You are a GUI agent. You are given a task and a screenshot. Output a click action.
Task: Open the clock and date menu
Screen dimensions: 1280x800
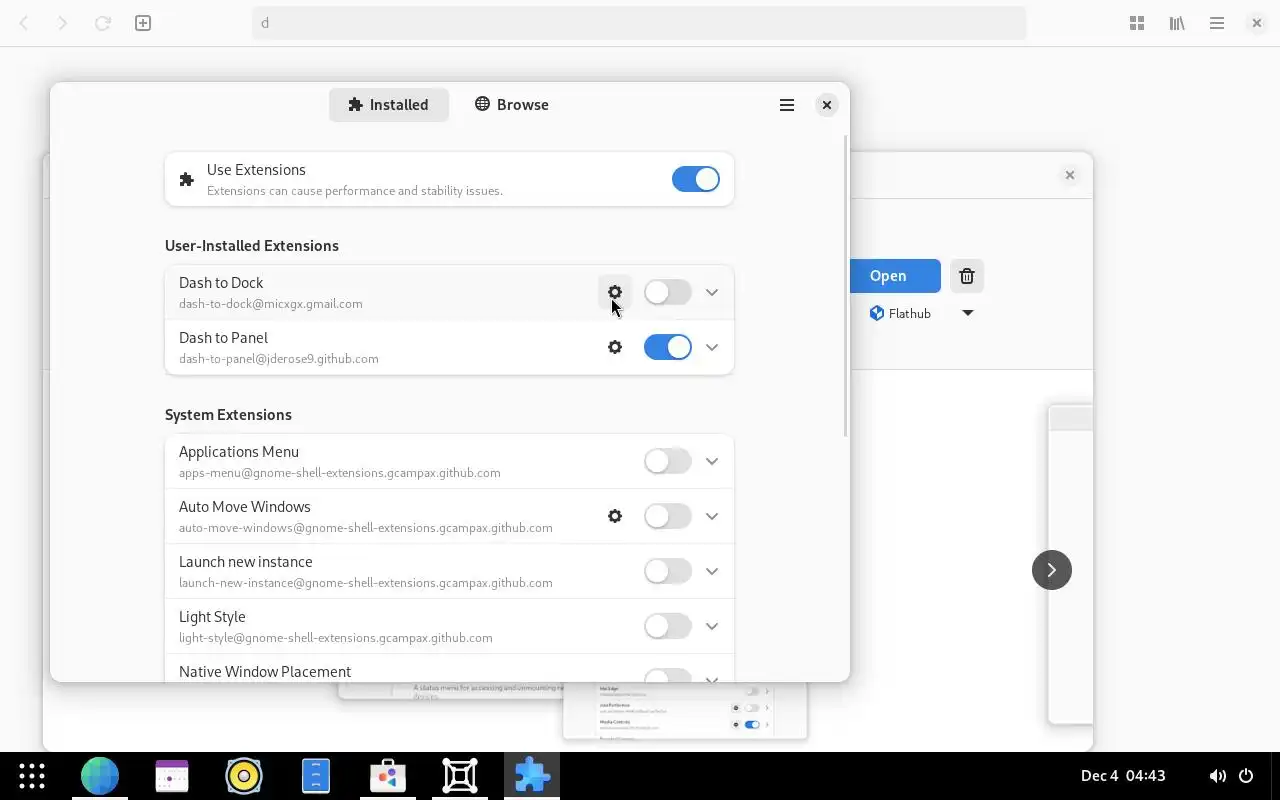tap(1123, 776)
